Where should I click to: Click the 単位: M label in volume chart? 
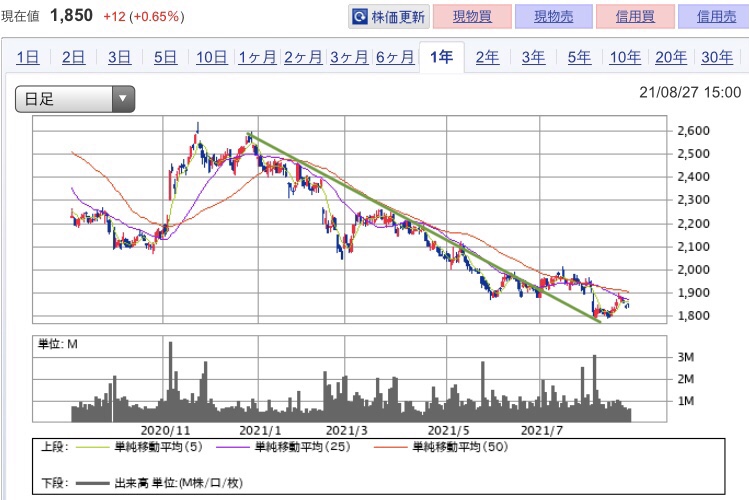pos(57,344)
